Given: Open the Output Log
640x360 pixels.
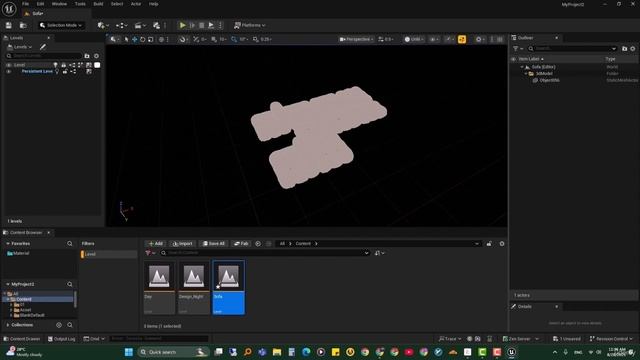Looking at the screenshot, I should click(x=62, y=339).
